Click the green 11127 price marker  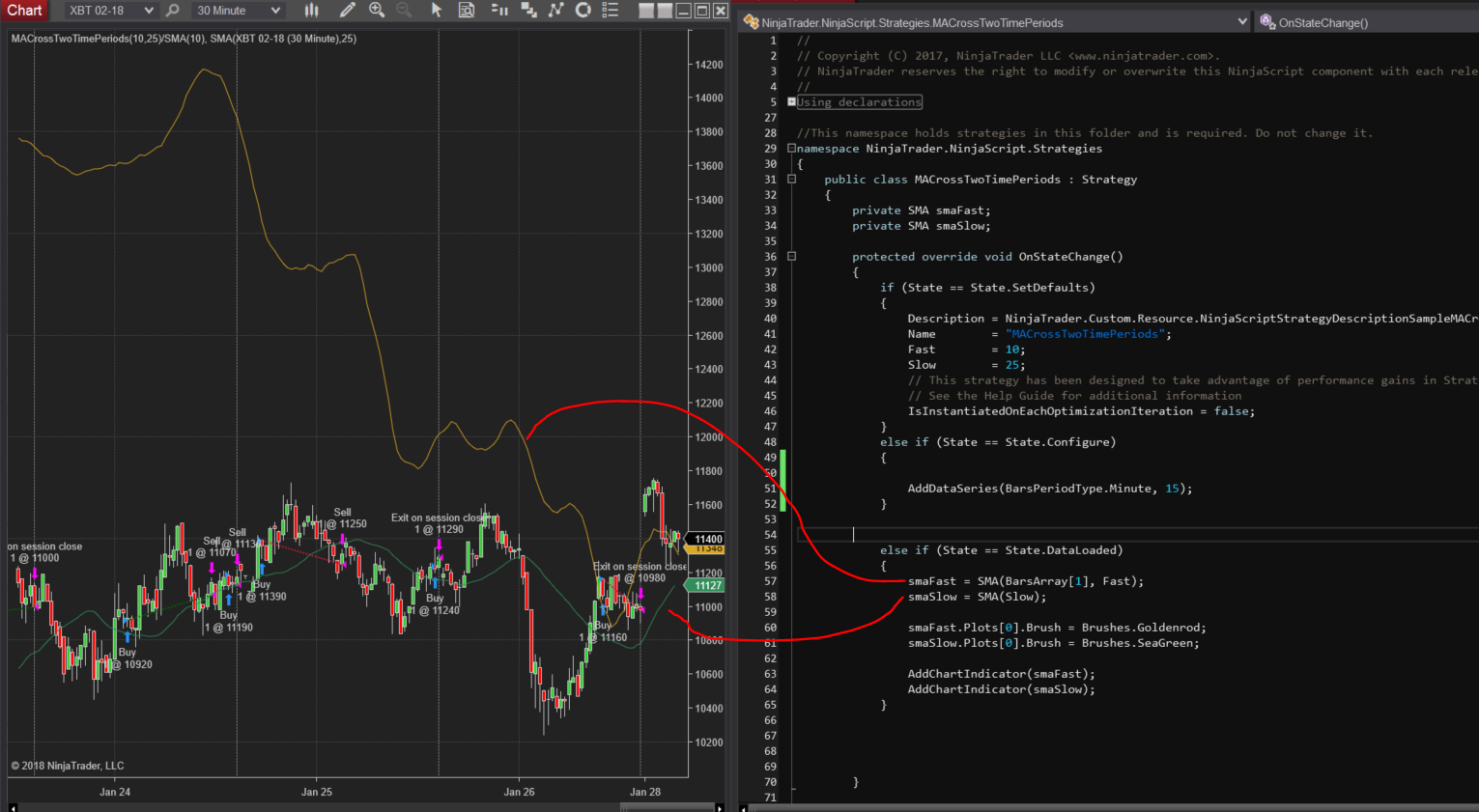(x=706, y=585)
